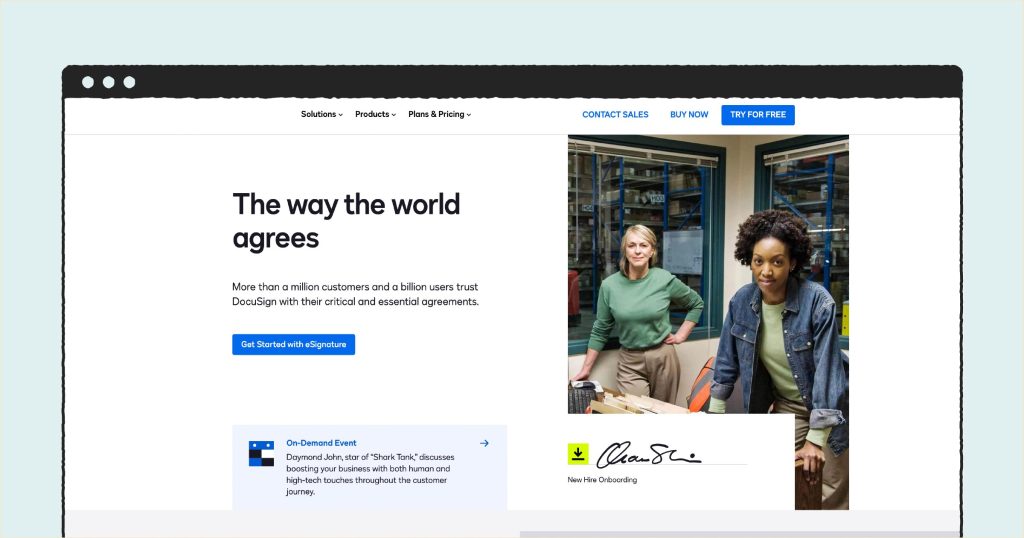Viewport: 1024px width, 538px height.
Task: Click the first white dot in the window bar
Action: 88,82
